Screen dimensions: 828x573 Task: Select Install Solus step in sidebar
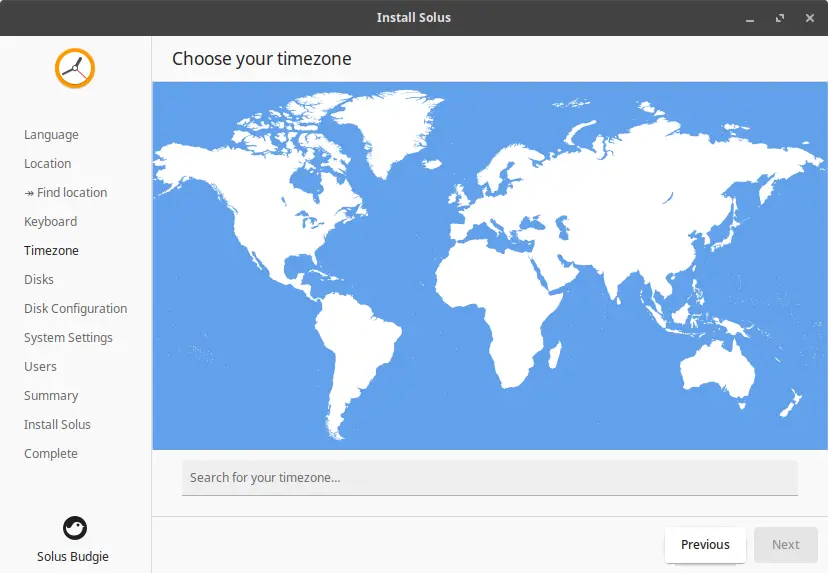point(57,425)
